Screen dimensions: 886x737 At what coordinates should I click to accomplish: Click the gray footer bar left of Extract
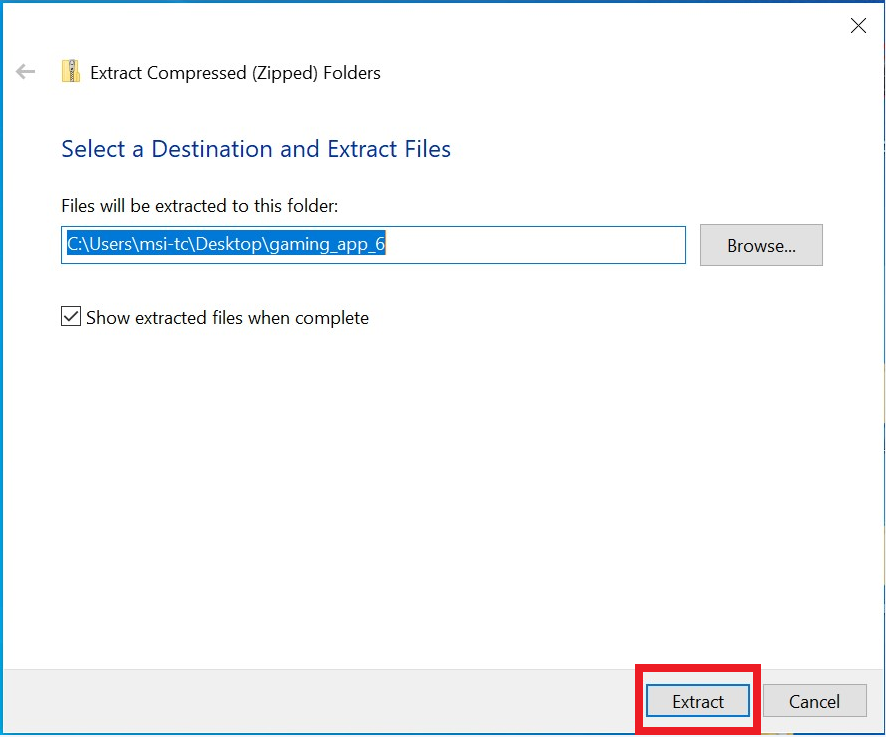coord(300,701)
